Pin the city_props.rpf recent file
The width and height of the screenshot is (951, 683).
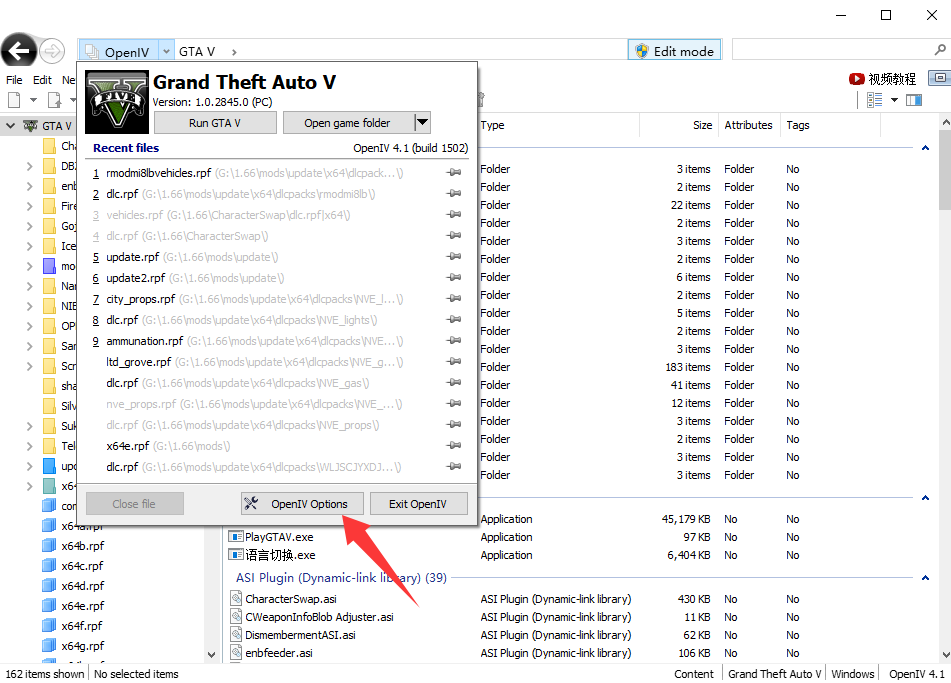454,298
